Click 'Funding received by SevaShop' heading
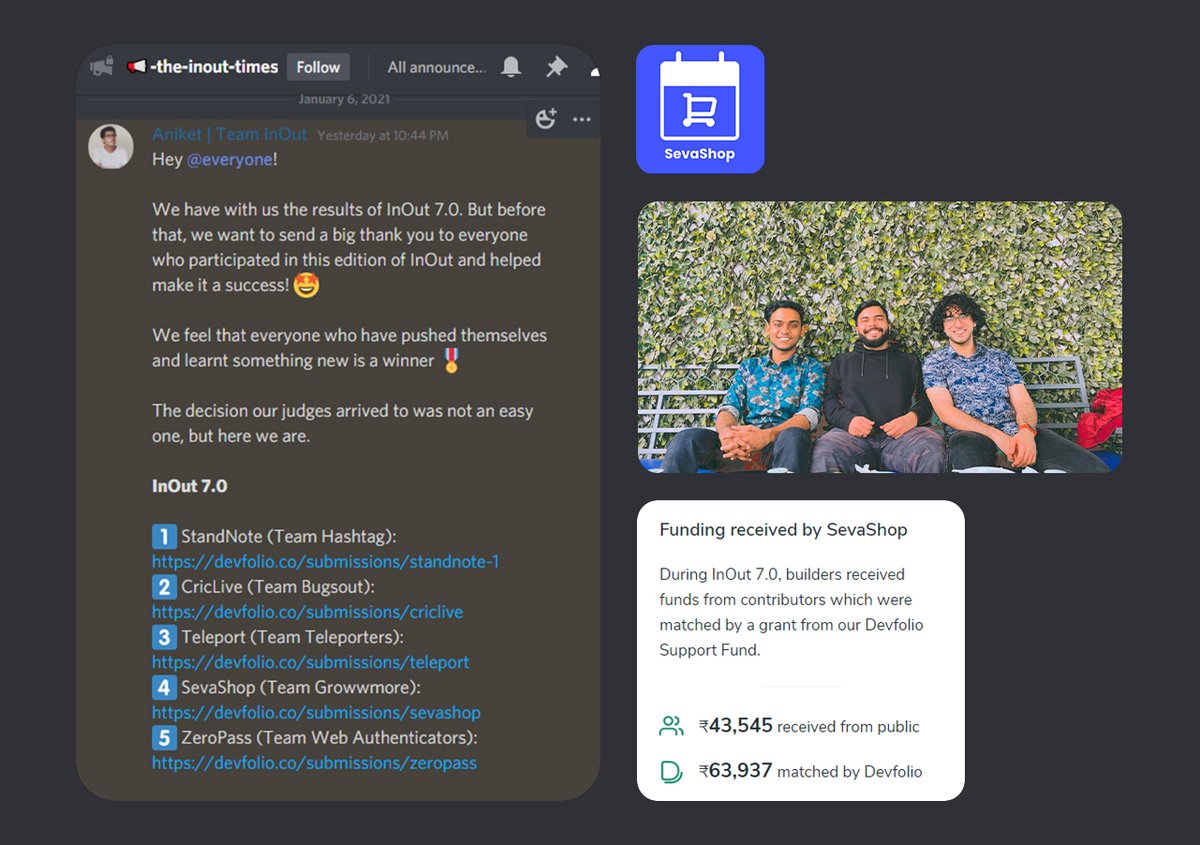The width and height of the screenshot is (1200, 845). coord(783,530)
